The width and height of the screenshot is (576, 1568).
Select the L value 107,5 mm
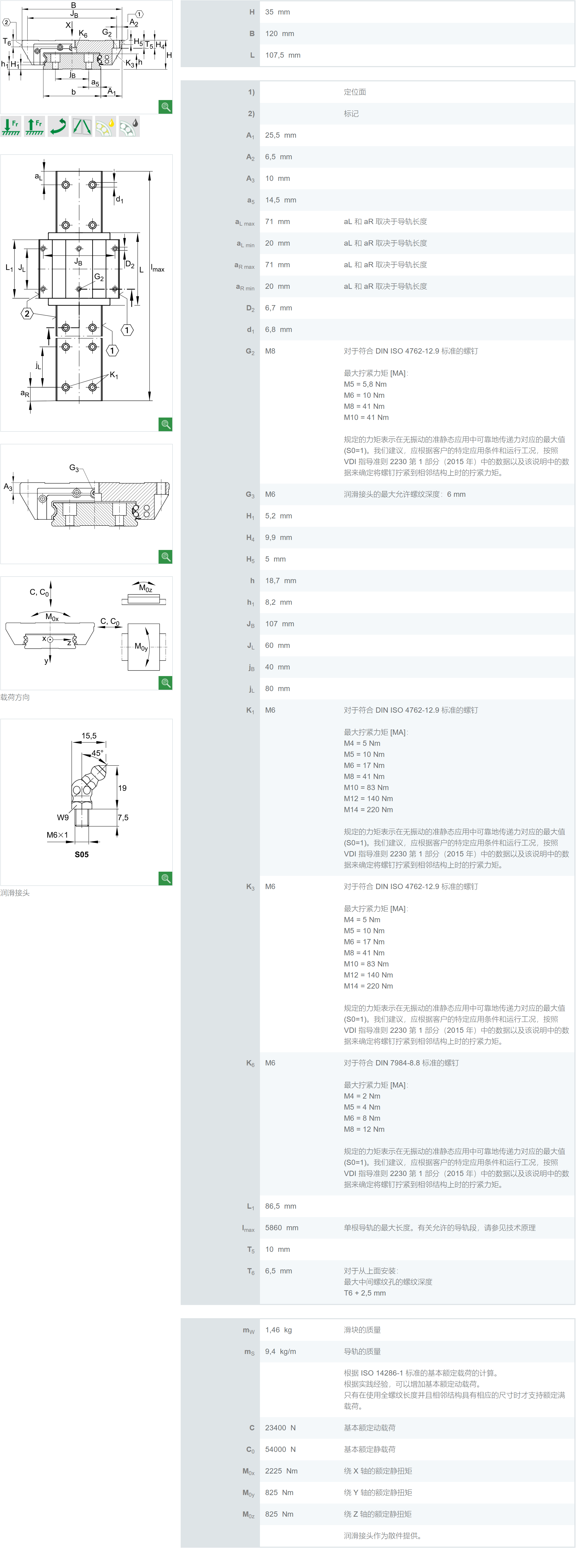click(283, 55)
